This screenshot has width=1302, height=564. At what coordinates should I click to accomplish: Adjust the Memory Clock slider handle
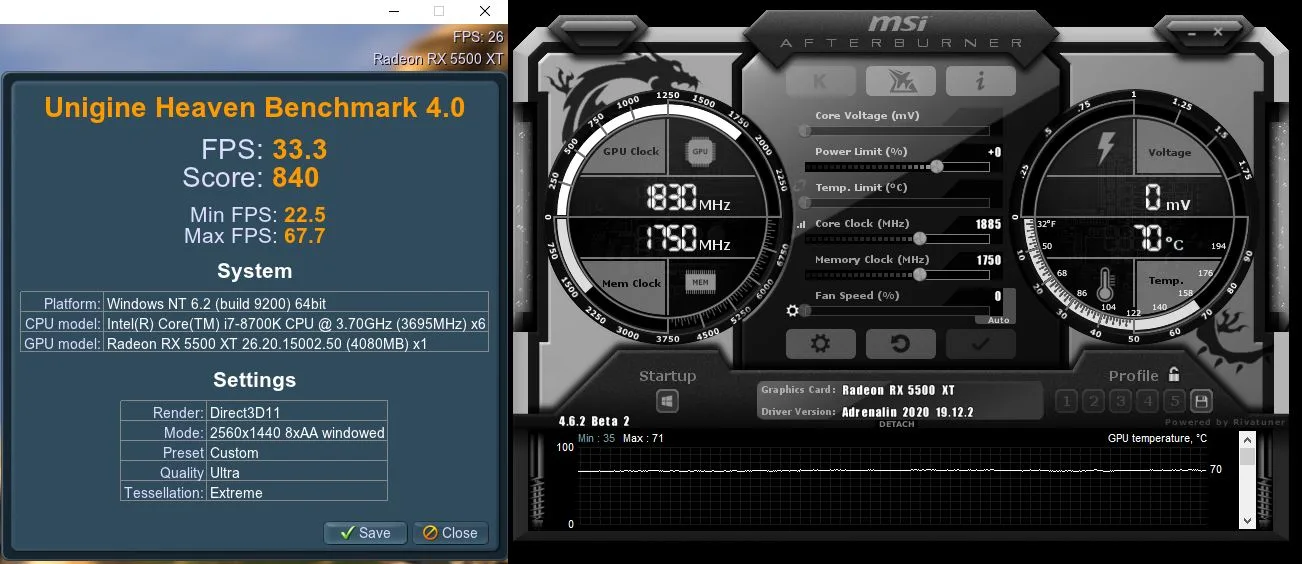pyautogui.click(x=919, y=274)
